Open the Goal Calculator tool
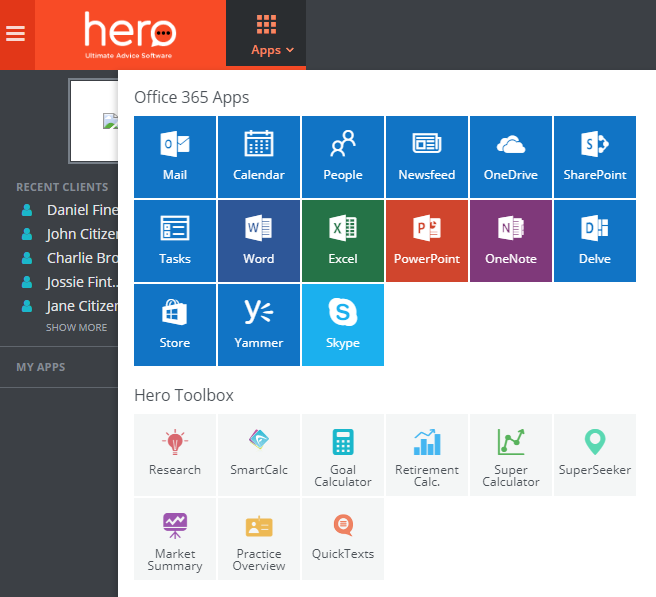Screen dimensions: 656x597 343,455
